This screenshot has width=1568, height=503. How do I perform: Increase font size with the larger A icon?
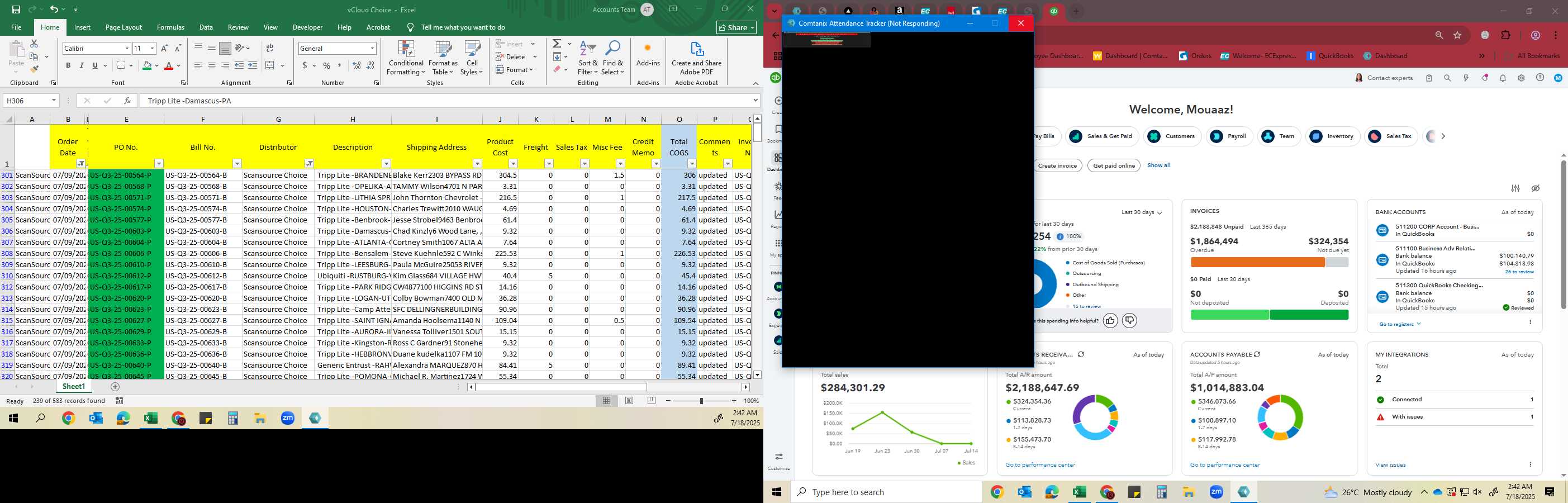(164, 48)
